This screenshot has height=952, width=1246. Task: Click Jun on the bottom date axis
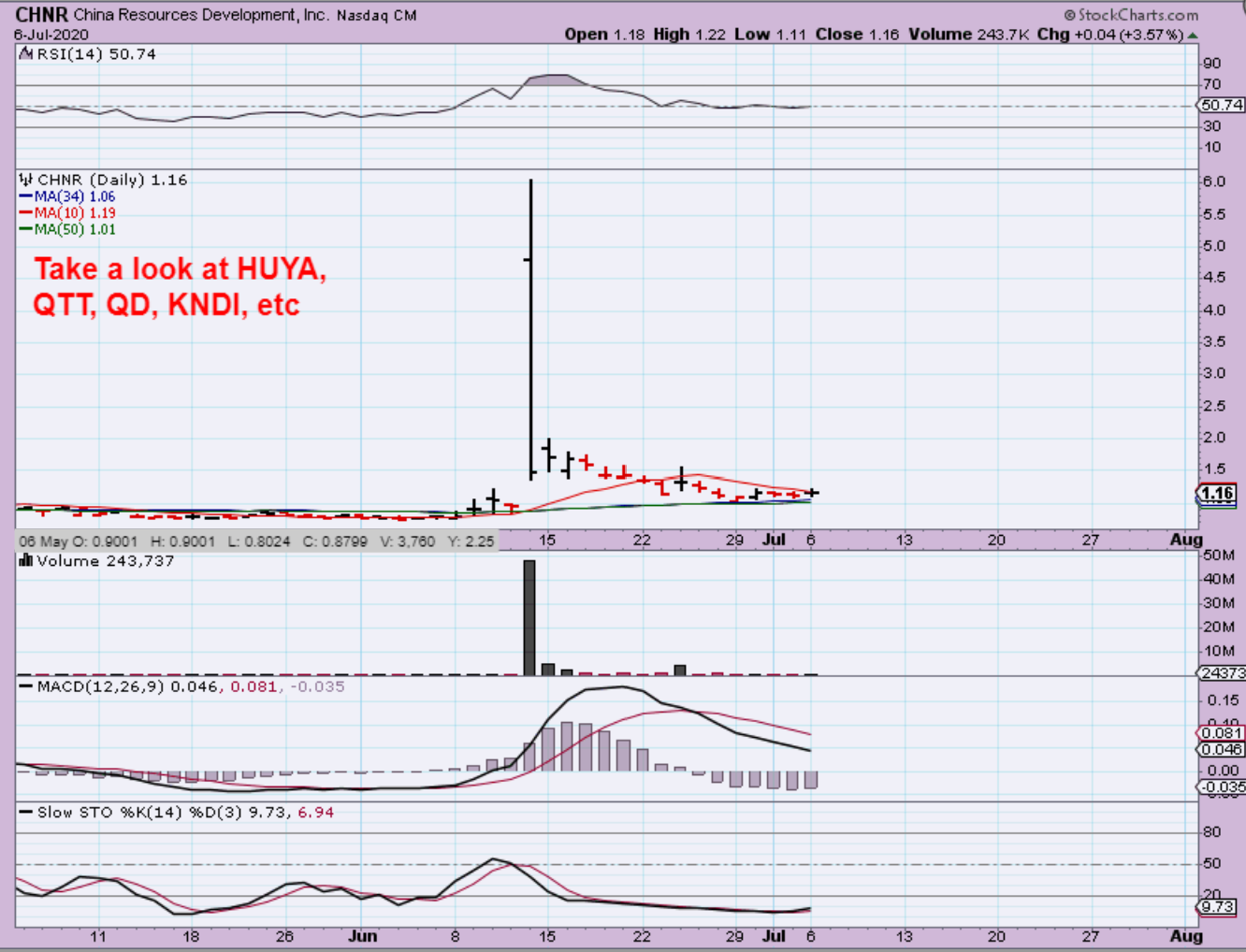pos(363,936)
